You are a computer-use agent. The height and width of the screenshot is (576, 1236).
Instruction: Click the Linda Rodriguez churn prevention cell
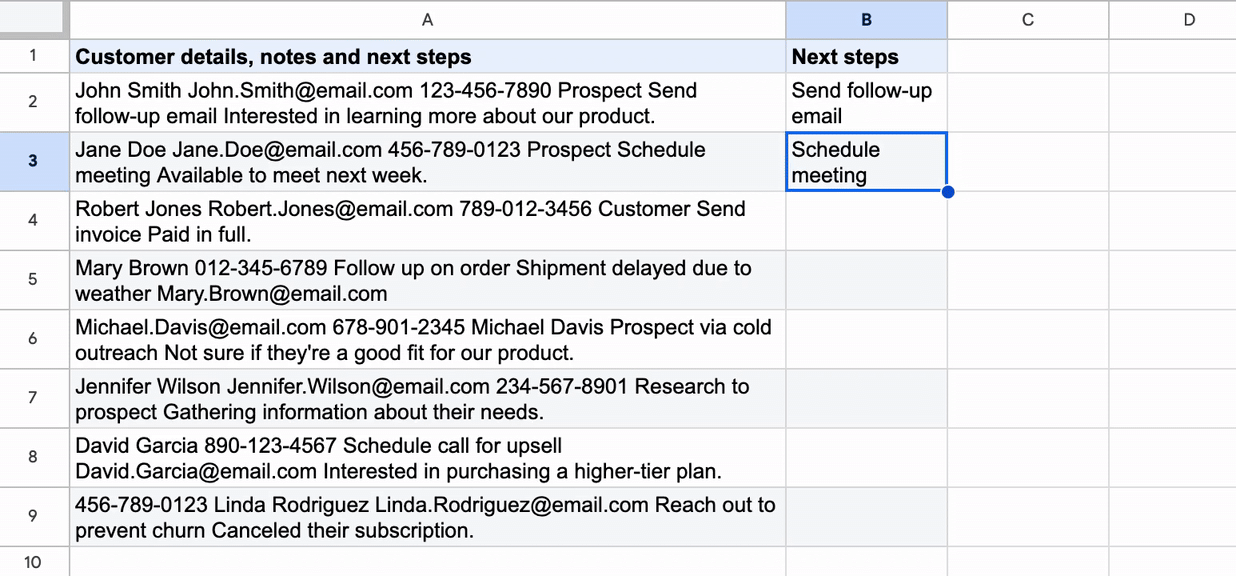(427, 516)
